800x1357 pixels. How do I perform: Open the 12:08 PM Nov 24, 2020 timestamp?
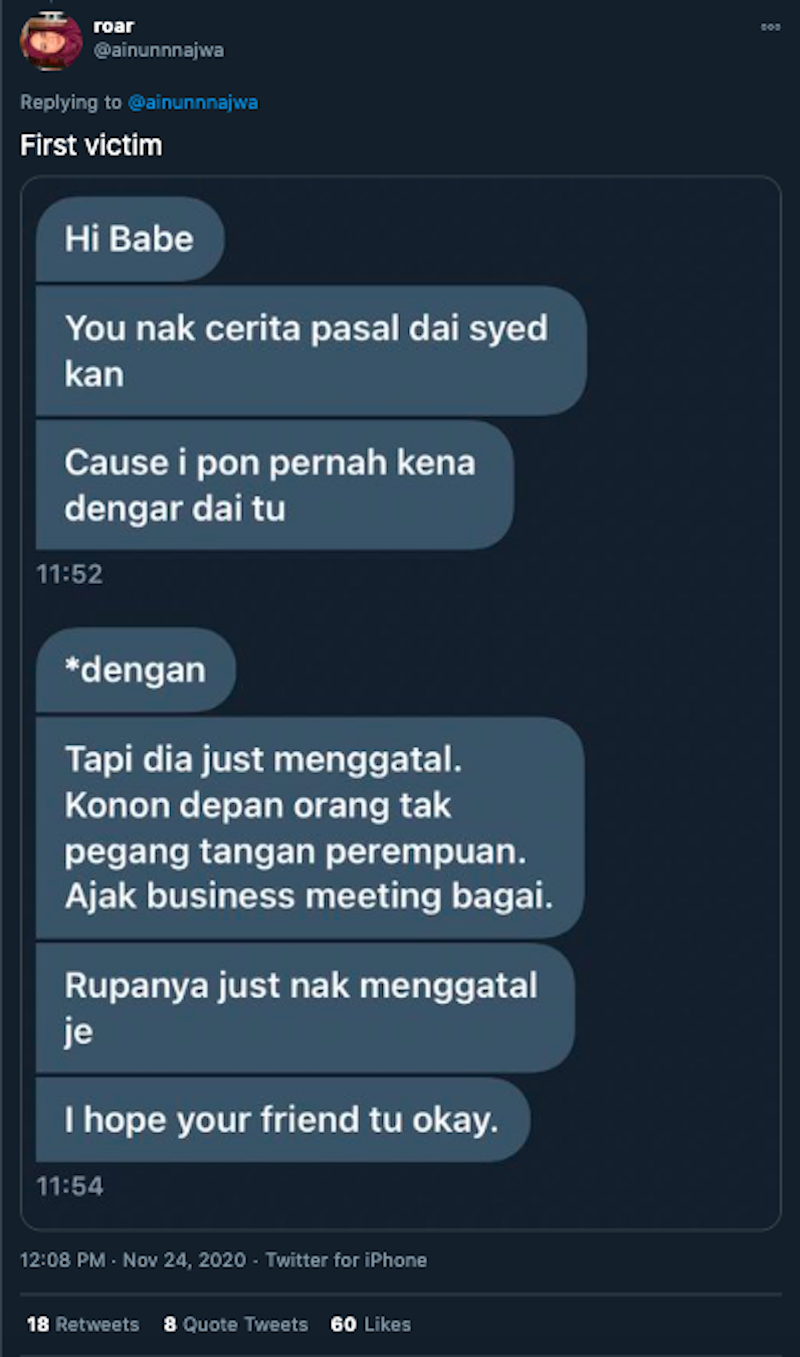pos(133,1260)
